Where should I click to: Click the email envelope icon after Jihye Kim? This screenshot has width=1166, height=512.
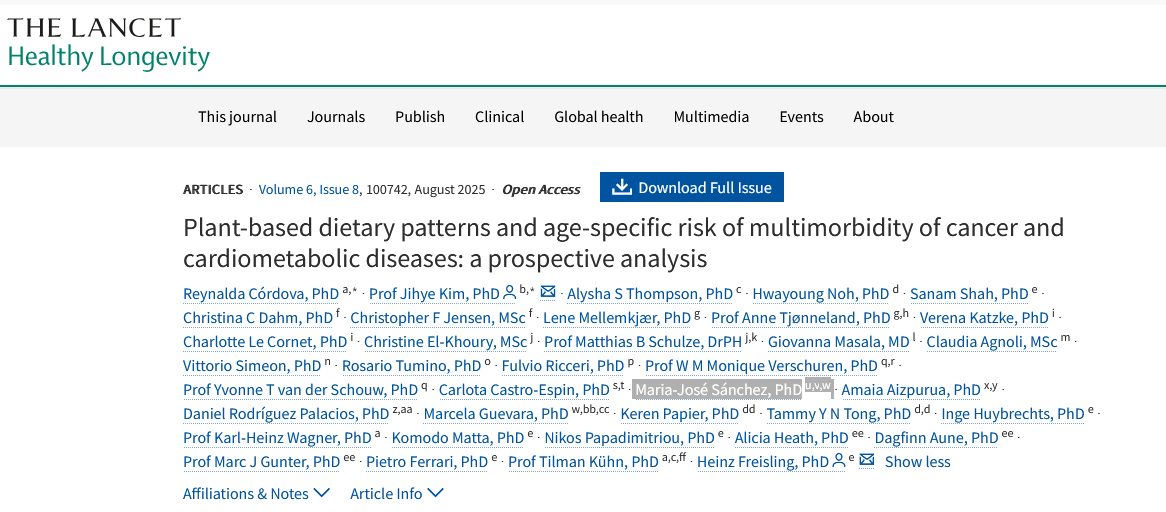tap(548, 293)
